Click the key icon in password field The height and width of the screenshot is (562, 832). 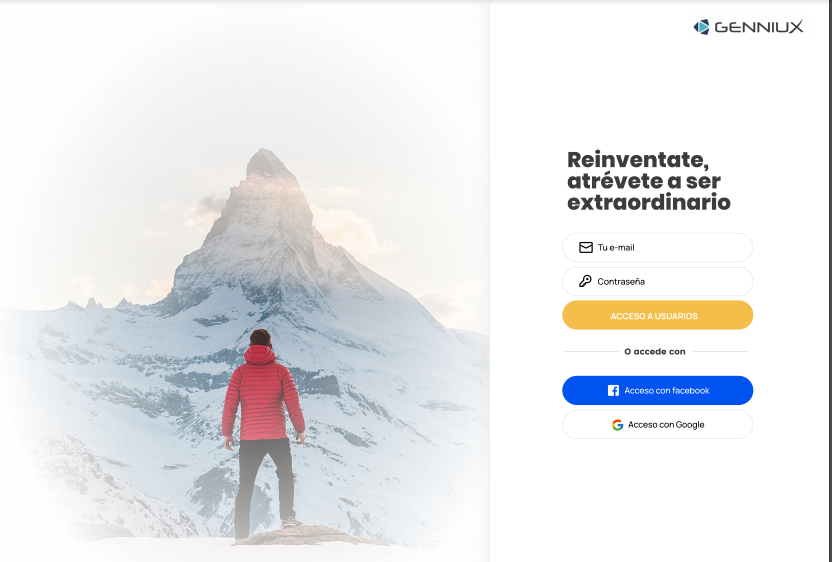tap(585, 281)
